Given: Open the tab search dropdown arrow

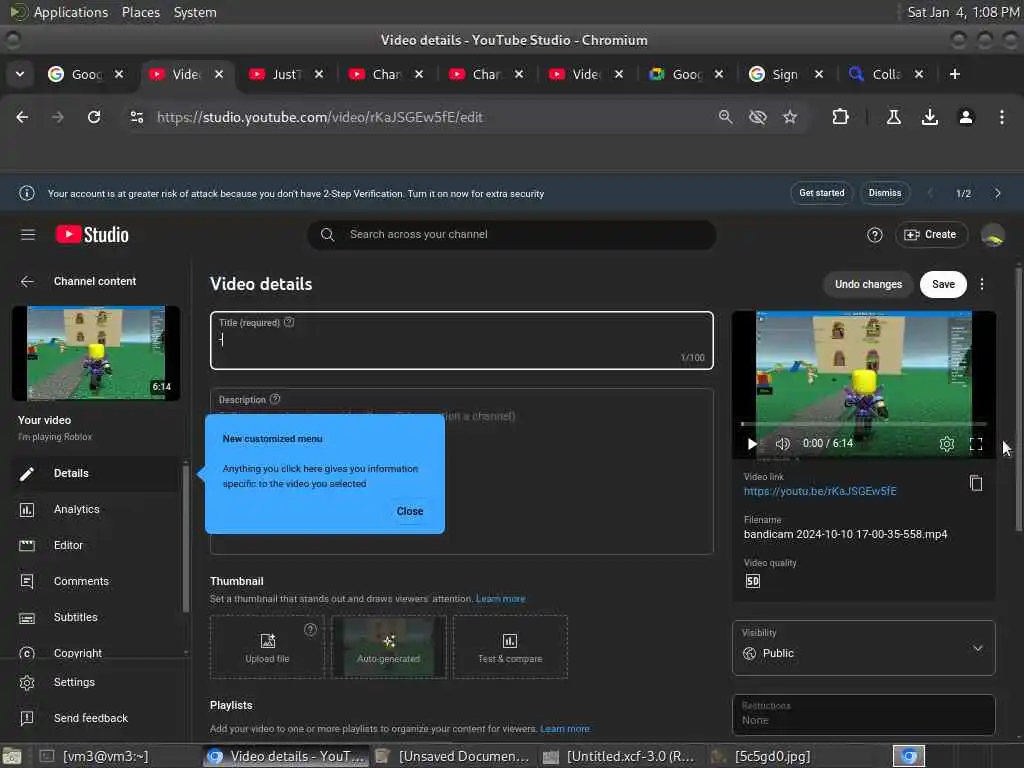Looking at the screenshot, I should [20, 74].
